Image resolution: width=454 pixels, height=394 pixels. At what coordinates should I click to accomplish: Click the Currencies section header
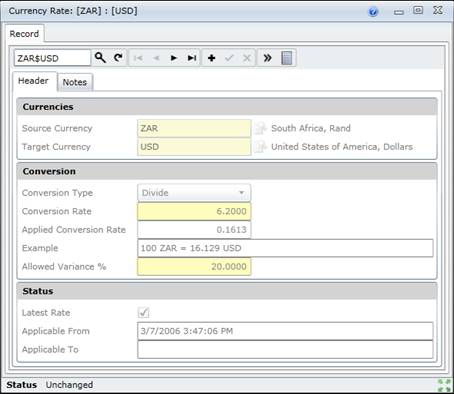(227, 107)
